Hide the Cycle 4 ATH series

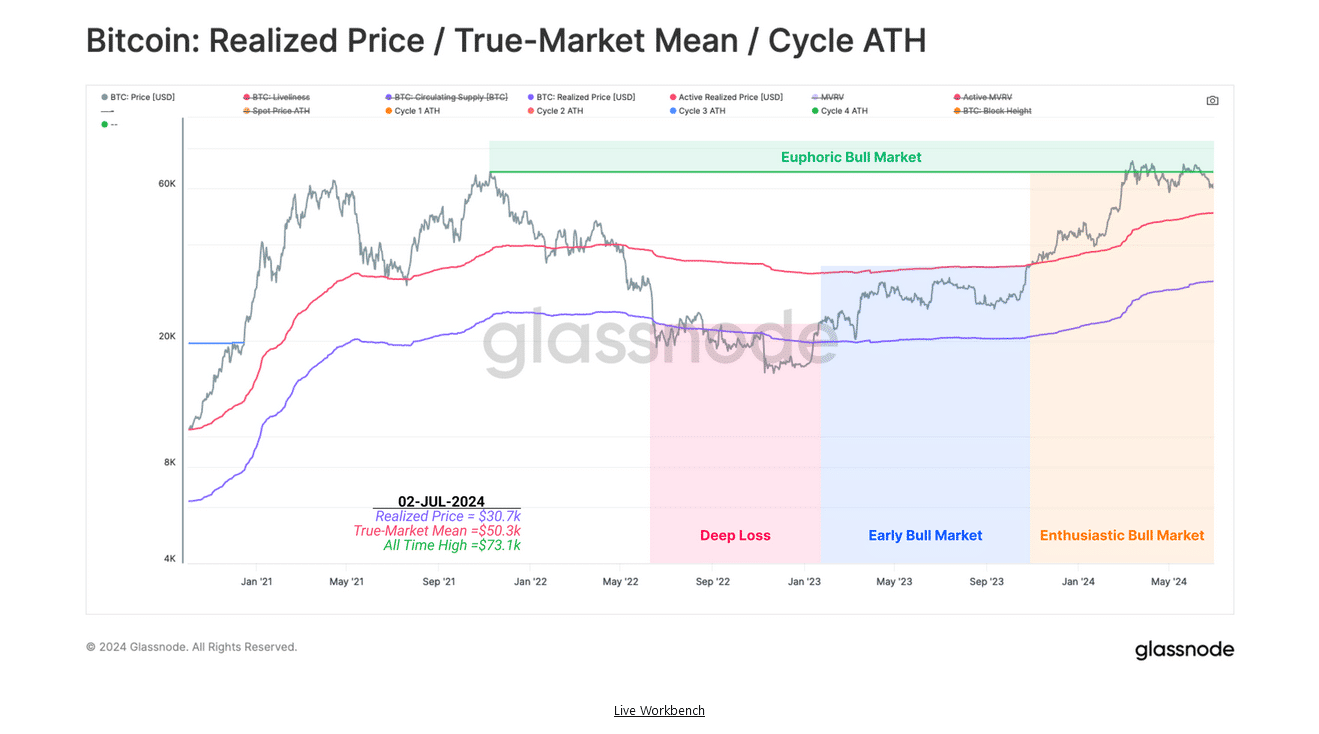844,111
